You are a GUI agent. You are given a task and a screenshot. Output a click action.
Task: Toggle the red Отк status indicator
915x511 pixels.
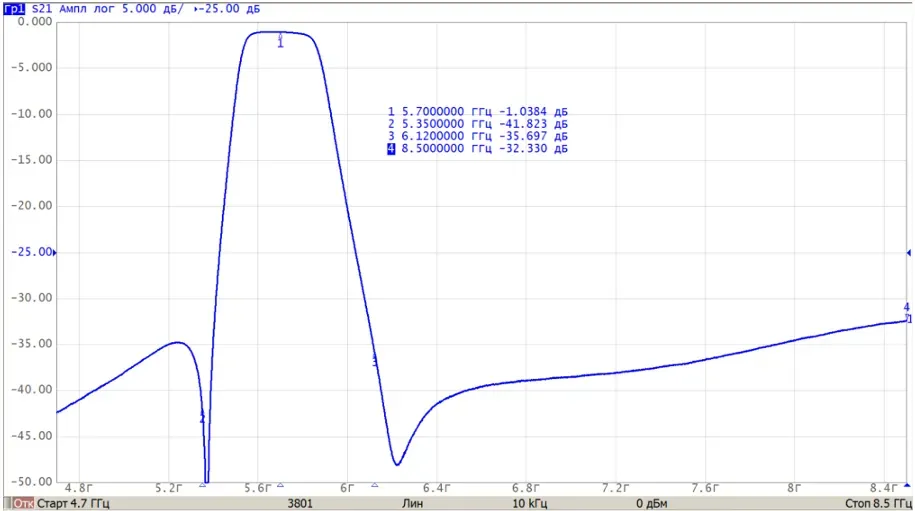point(23,503)
